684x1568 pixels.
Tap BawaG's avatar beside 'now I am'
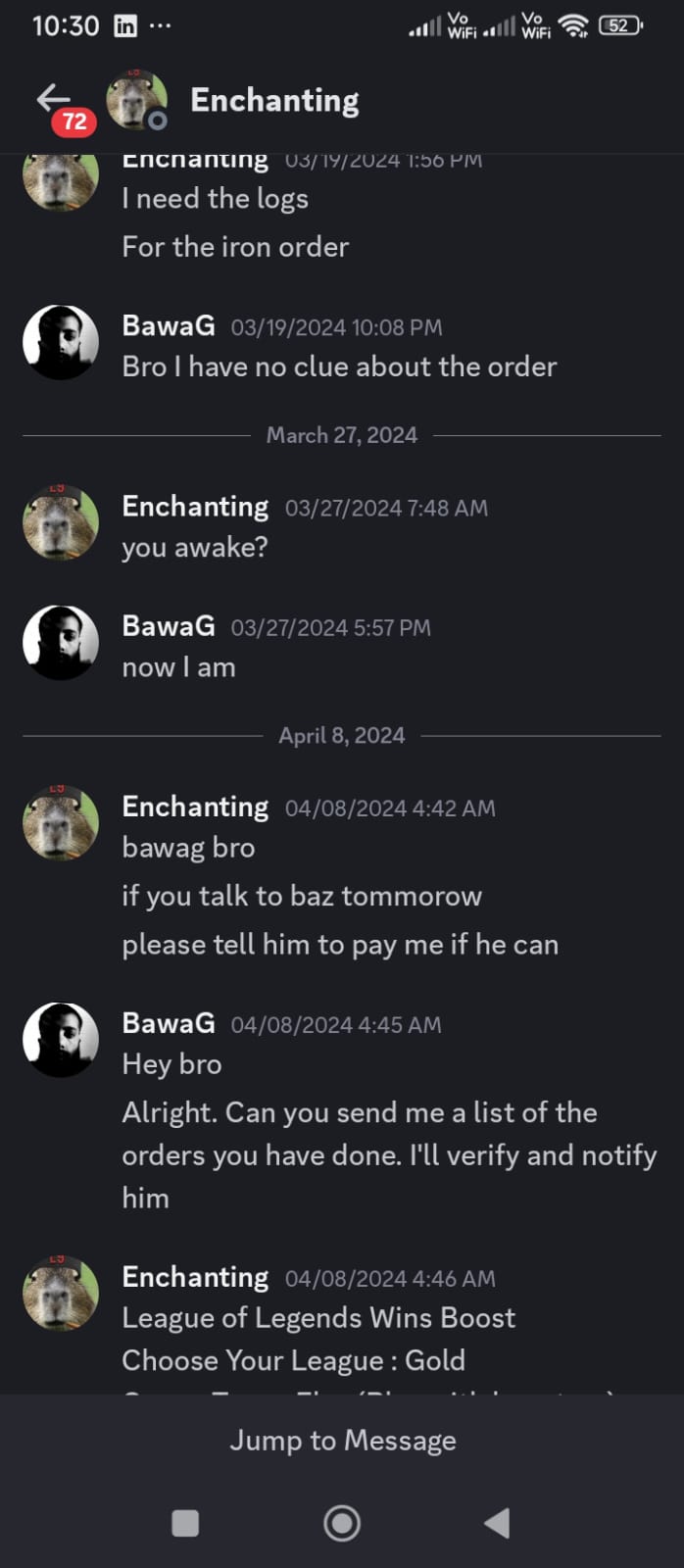[61, 643]
